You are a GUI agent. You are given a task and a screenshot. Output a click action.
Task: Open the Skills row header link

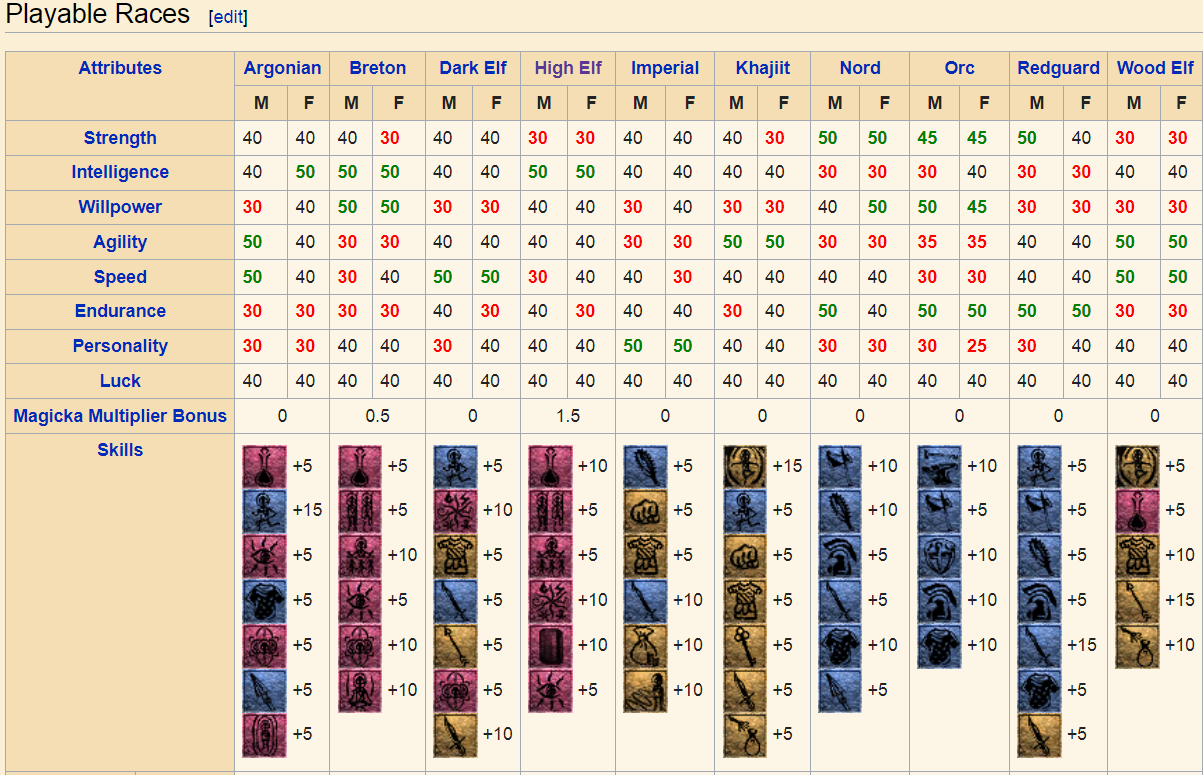point(120,450)
